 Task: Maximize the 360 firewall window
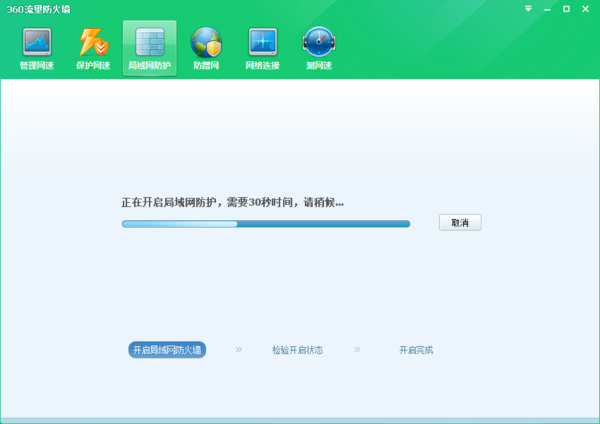point(567,8)
